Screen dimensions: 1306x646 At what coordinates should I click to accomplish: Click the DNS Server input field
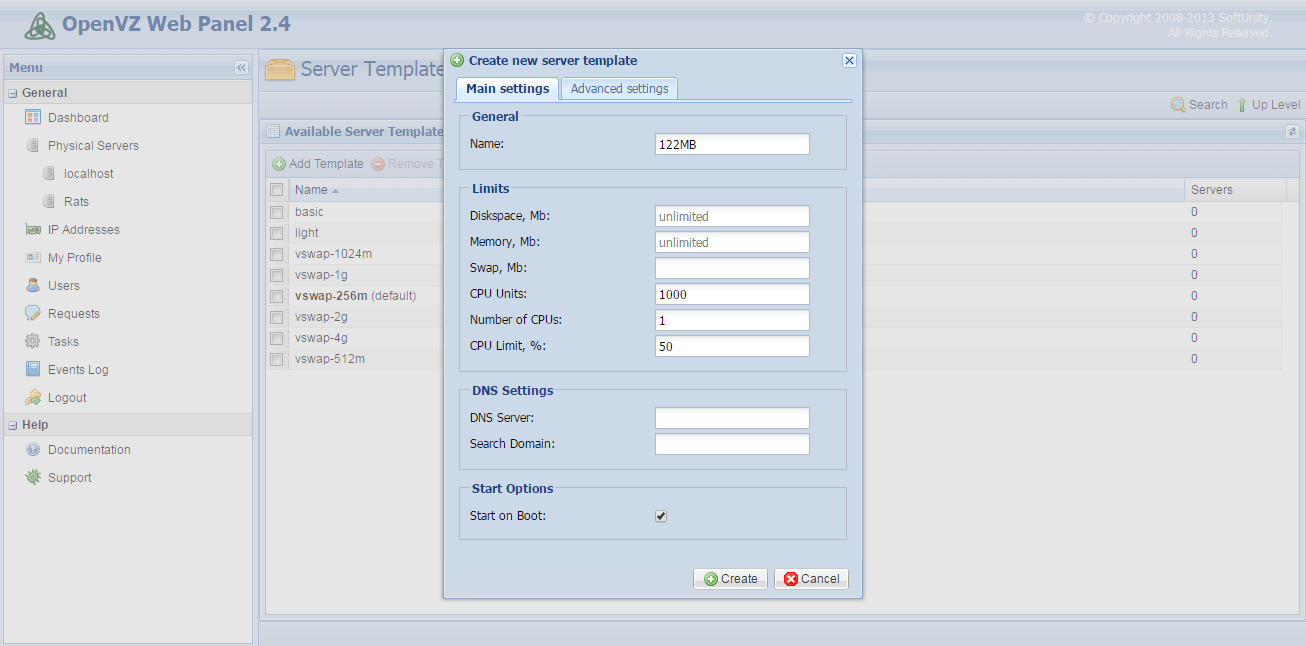click(732, 418)
